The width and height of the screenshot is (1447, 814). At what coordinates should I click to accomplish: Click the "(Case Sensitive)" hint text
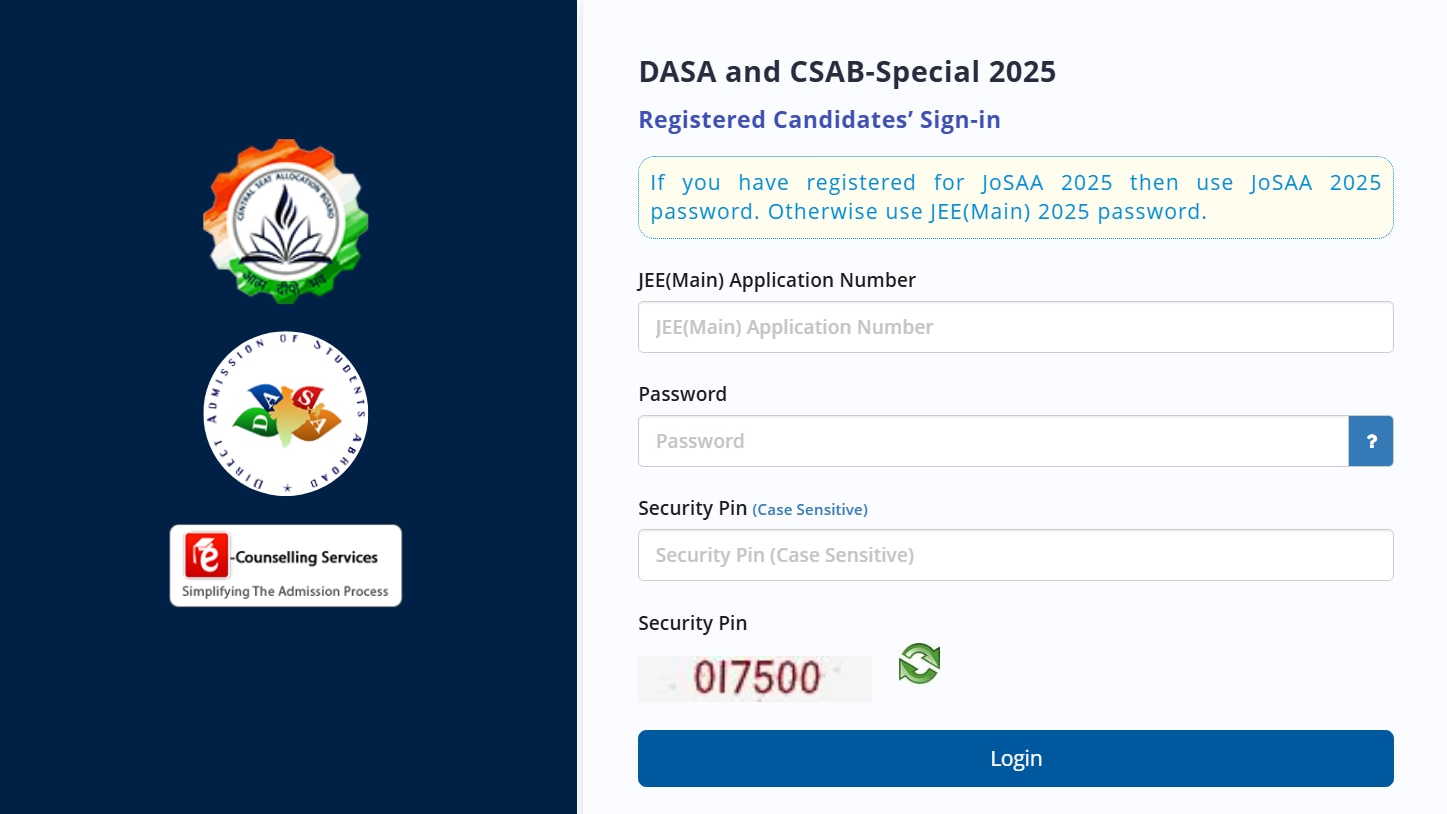tap(810, 510)
